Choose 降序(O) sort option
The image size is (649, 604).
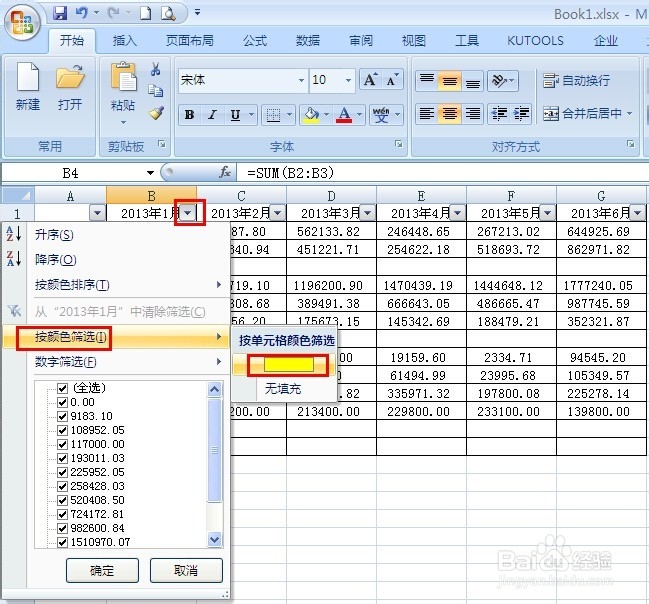coord(116,260)
